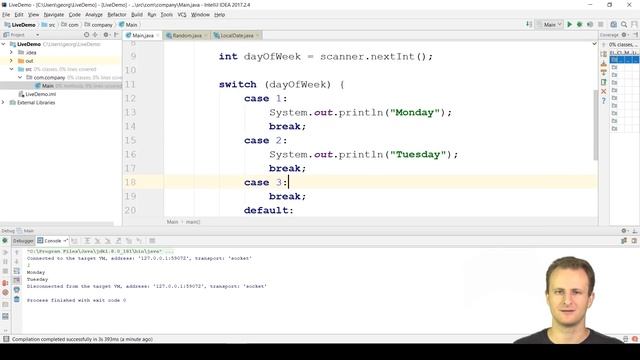Switch to the Random.java tab

coord(186,36)
